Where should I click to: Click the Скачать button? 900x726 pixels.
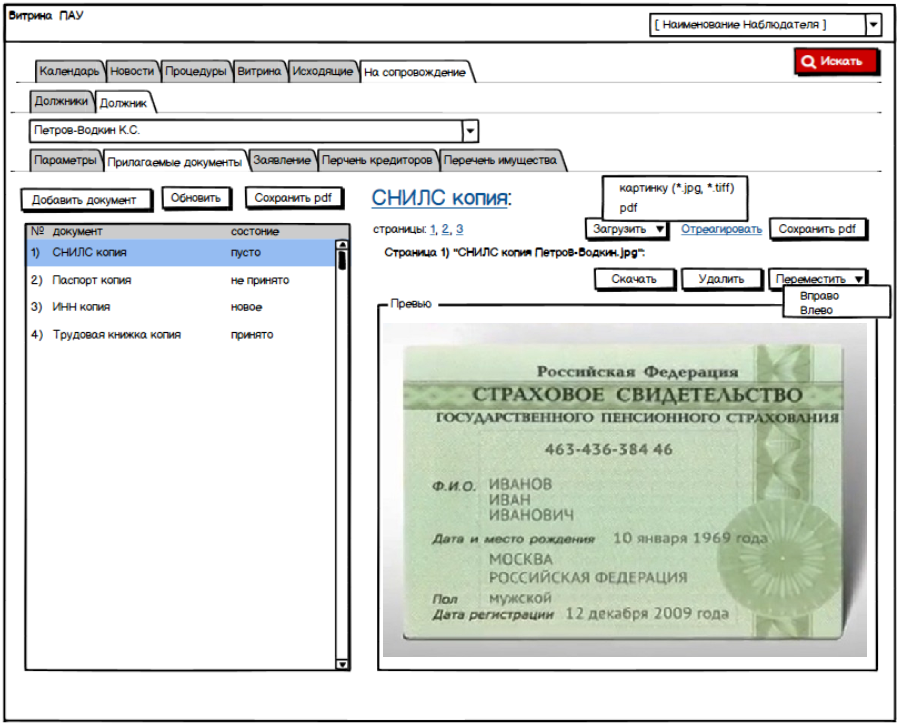click(634, 279)
